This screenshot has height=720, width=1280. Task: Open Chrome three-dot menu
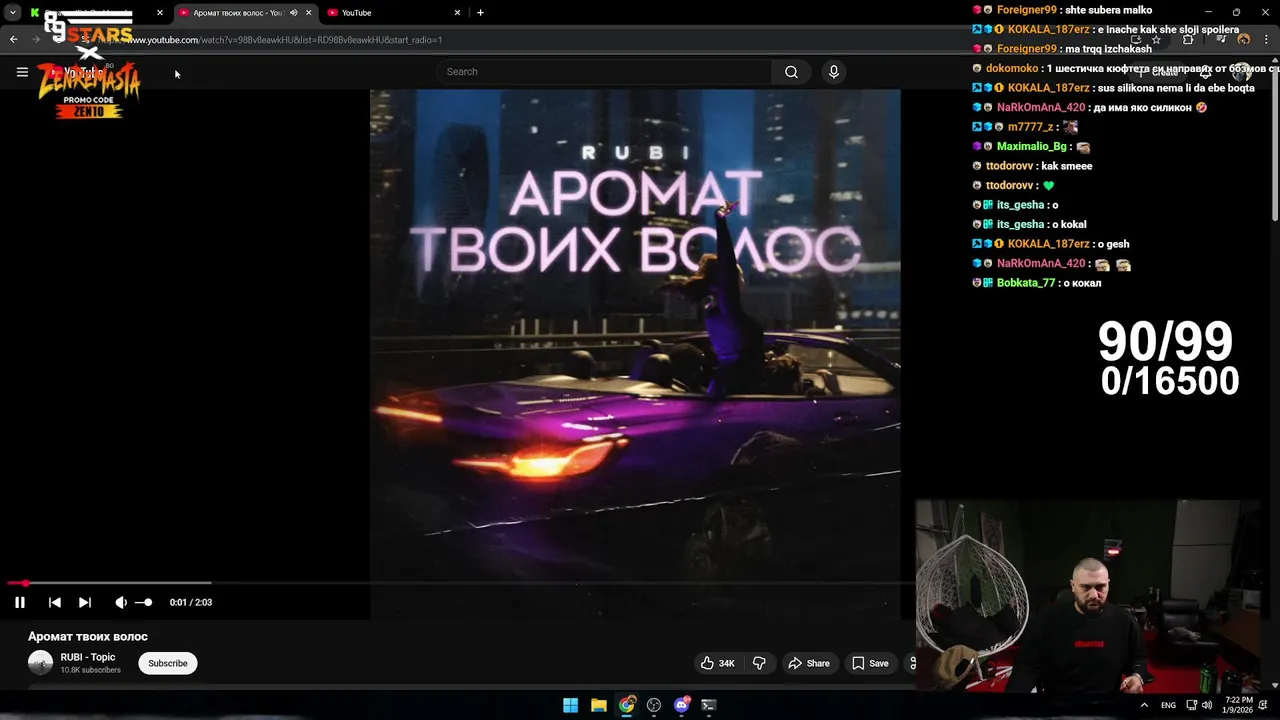pos(1266,40)
